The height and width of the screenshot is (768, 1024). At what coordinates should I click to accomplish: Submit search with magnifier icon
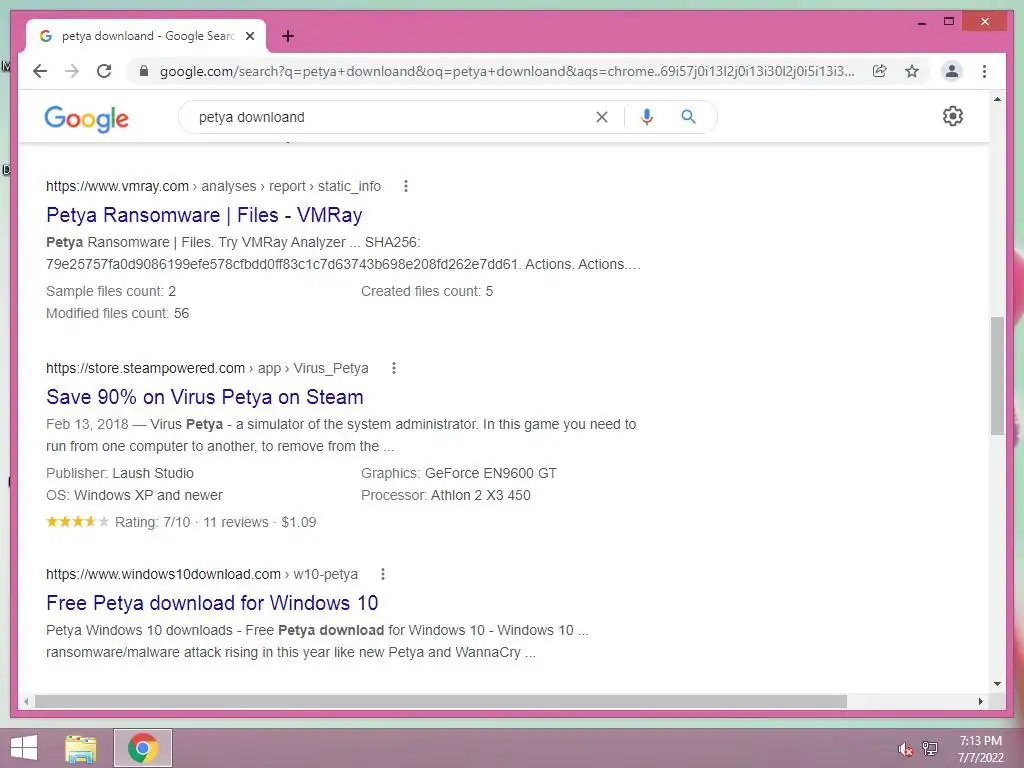tap(688, 117)
